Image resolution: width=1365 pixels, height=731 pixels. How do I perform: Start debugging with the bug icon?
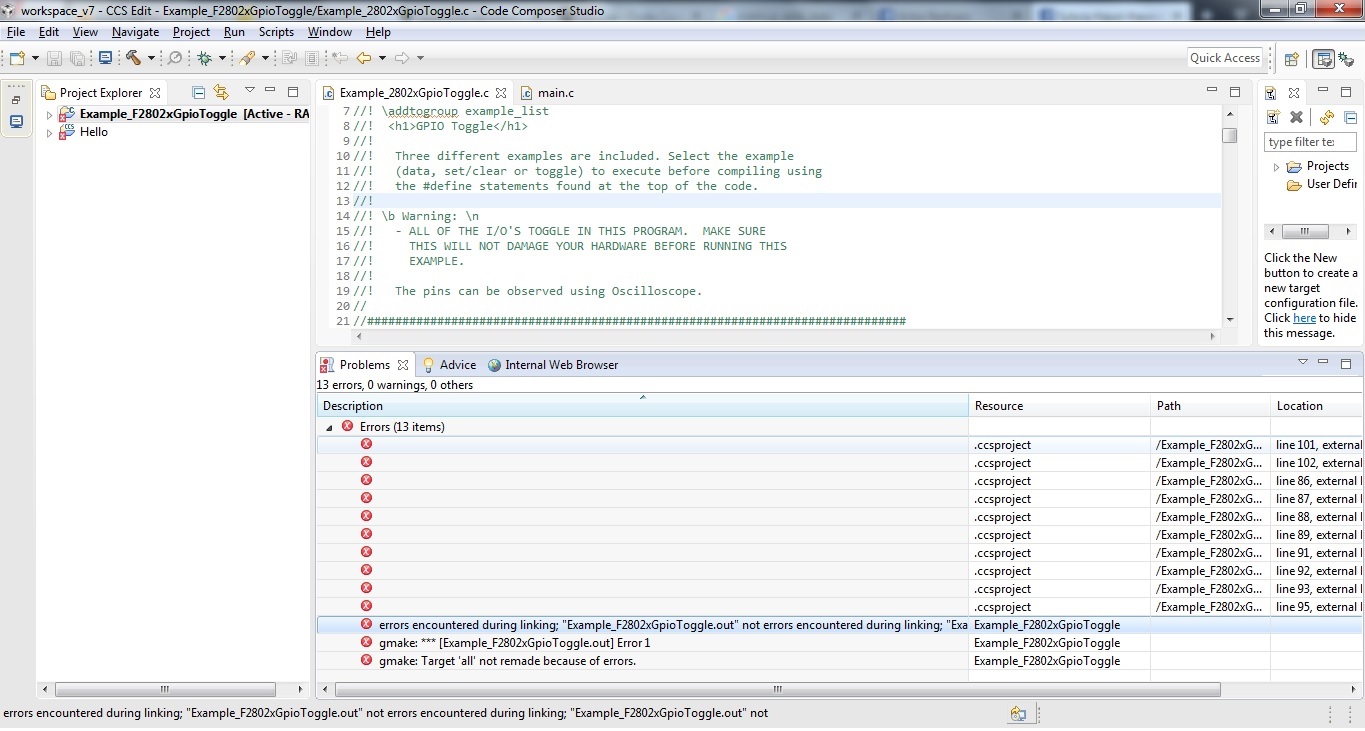pyautogui.click(x=205, y=60)
